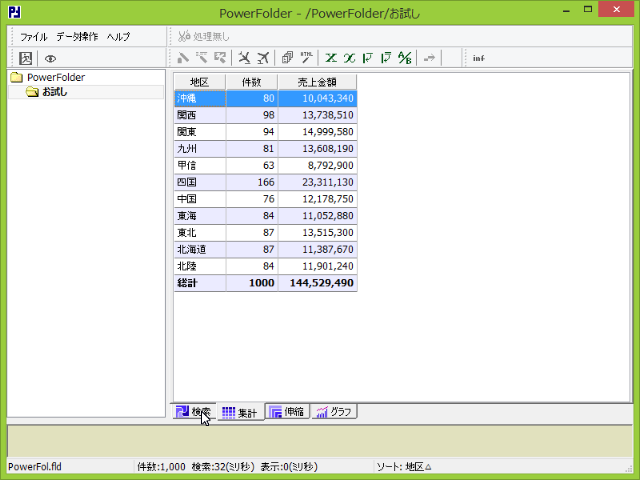
Task: Click the pencil with selection box icon
Action: pos(220,58)
